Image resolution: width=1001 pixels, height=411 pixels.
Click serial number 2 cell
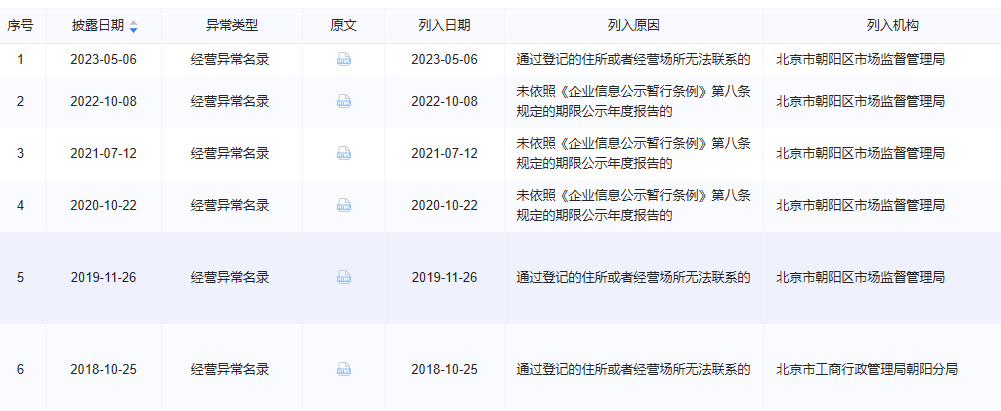pyautogui.click(x=20, y=101)
